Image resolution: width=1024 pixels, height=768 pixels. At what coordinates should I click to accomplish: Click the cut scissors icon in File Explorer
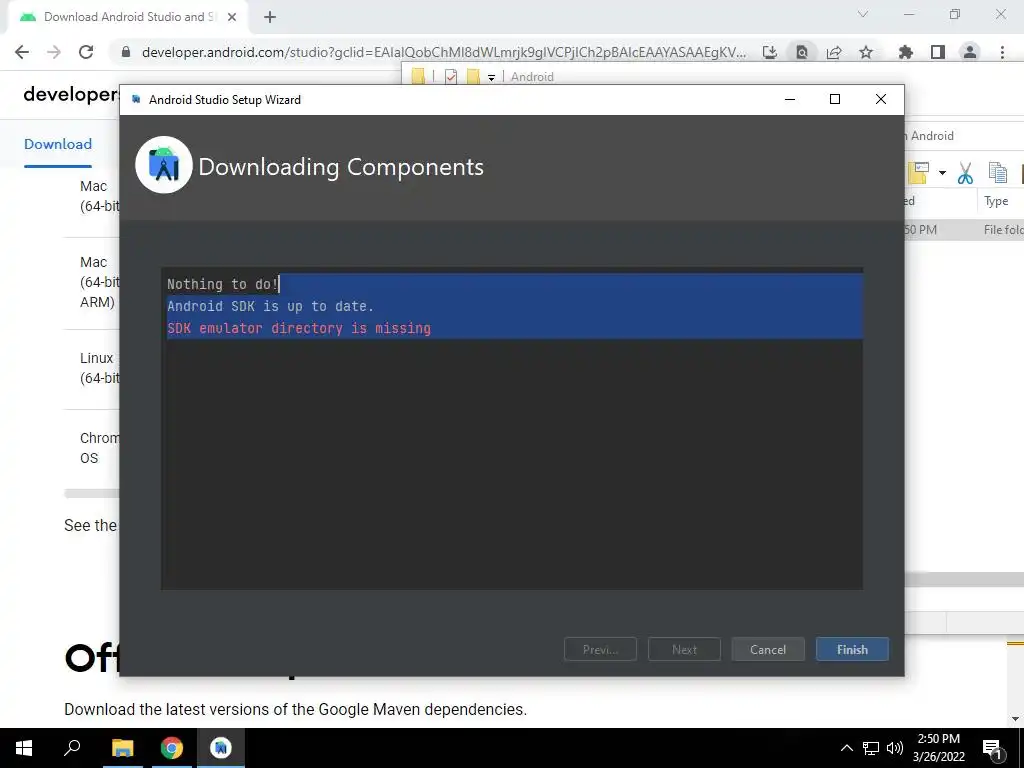tap(965, 173)
